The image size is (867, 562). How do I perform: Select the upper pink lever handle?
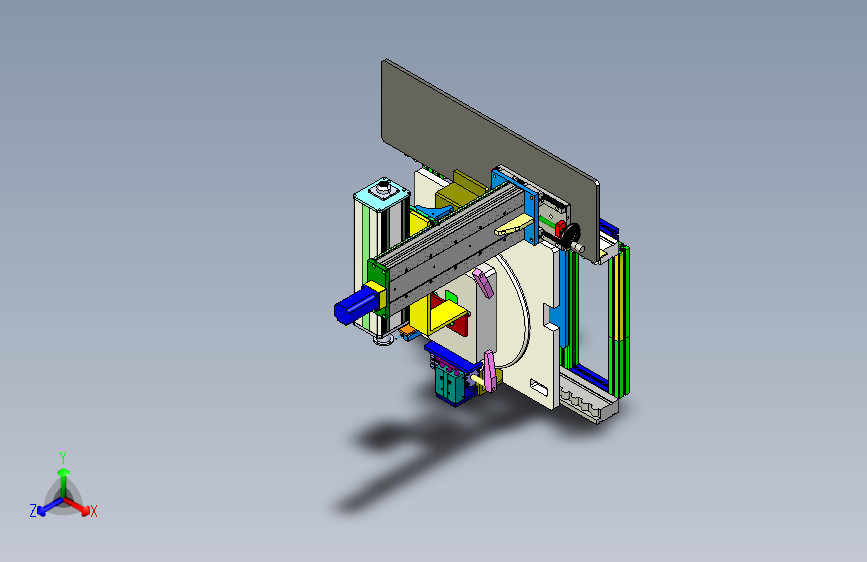pos(483,283)
